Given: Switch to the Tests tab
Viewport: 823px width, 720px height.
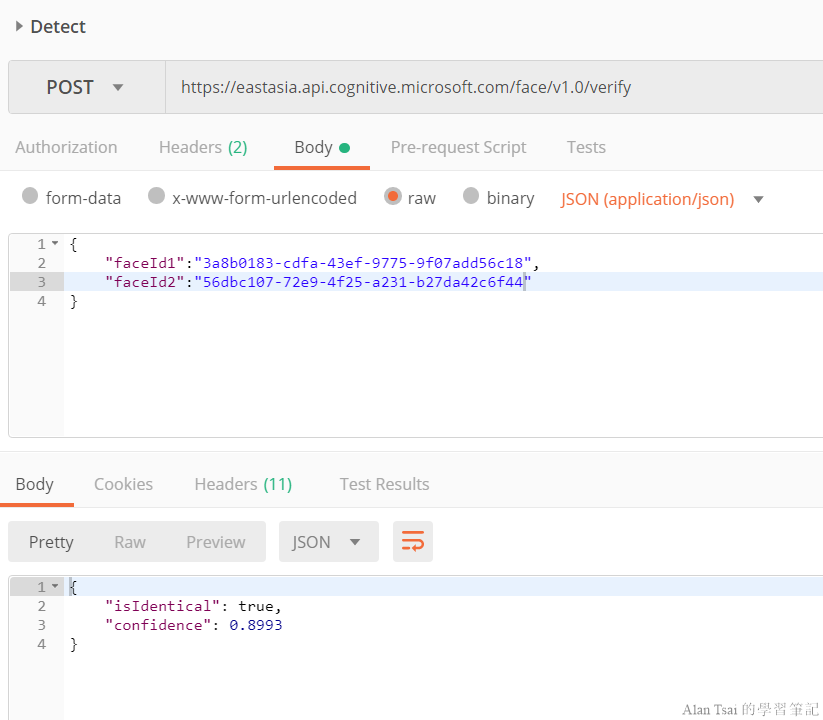Looking at the screenshot, I should pos(586,147).
